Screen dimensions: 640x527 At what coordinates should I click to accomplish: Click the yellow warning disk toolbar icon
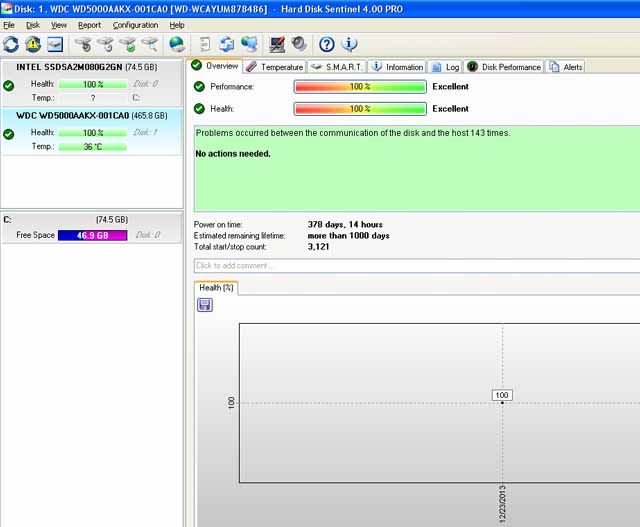pos(33,44)
